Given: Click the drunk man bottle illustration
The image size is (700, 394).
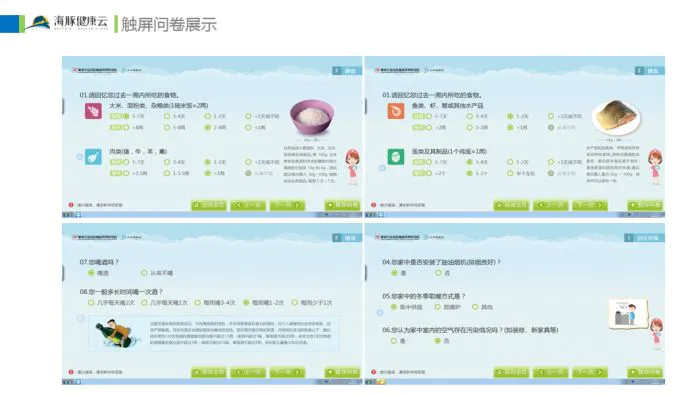Looking at the screenshot, I should 115,334.
